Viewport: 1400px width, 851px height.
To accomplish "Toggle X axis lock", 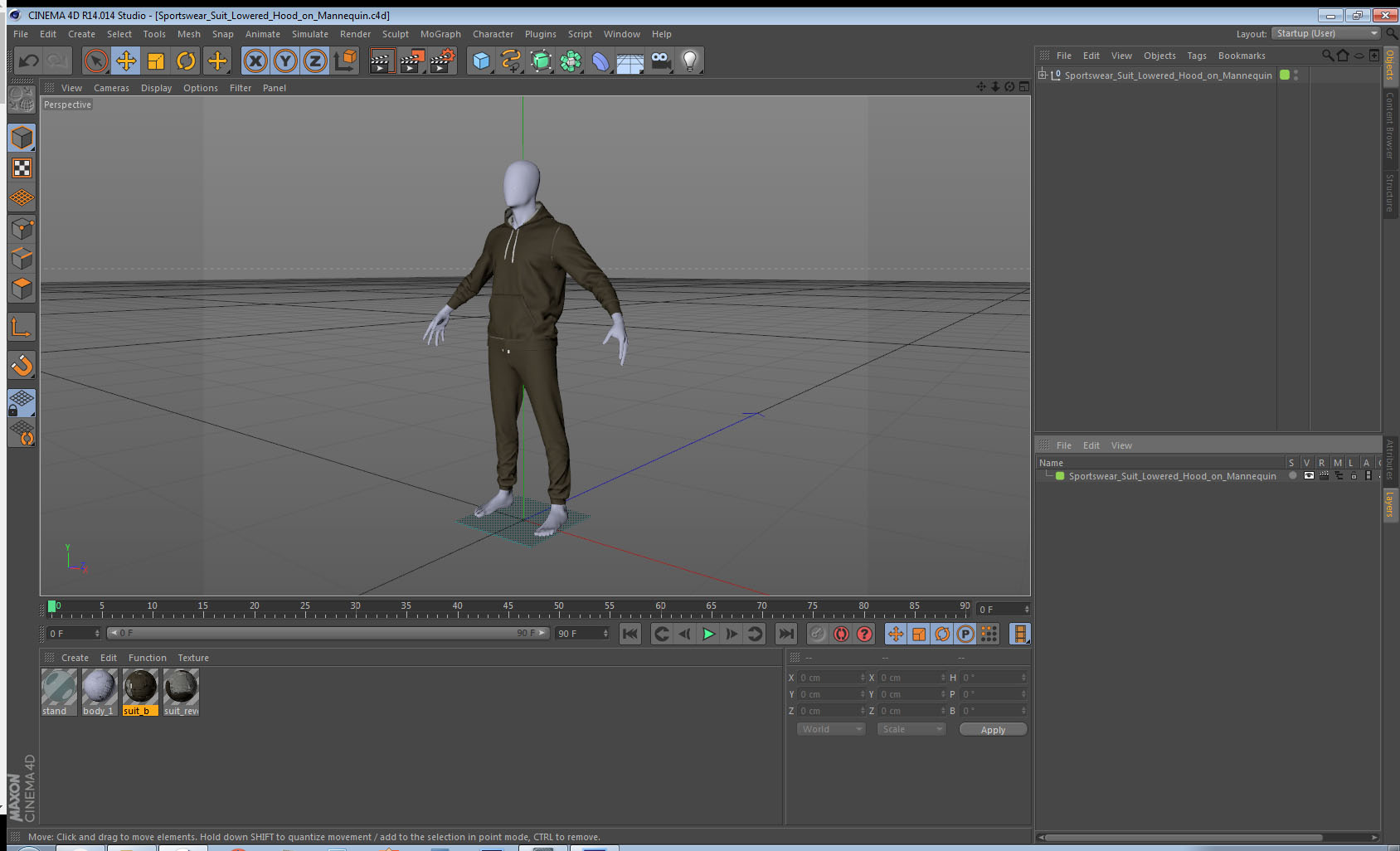I will coord(255,61).
